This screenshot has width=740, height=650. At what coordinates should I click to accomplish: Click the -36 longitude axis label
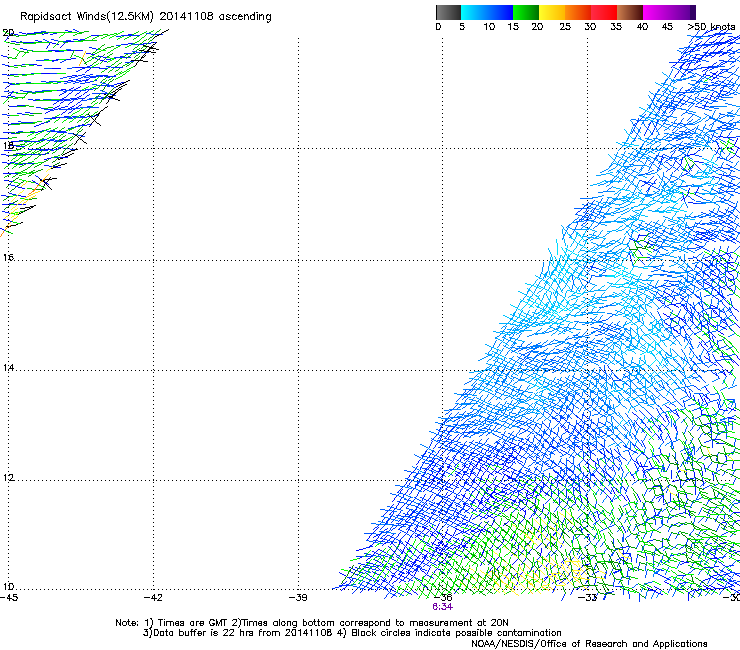[x=443, y=597]
